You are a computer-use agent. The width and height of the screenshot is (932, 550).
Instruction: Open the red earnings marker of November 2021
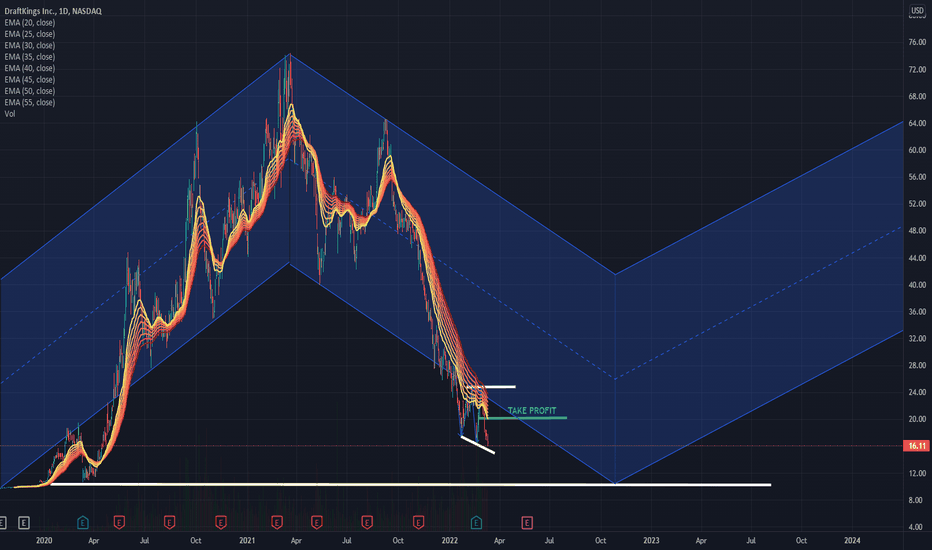(x=418, y=523)
